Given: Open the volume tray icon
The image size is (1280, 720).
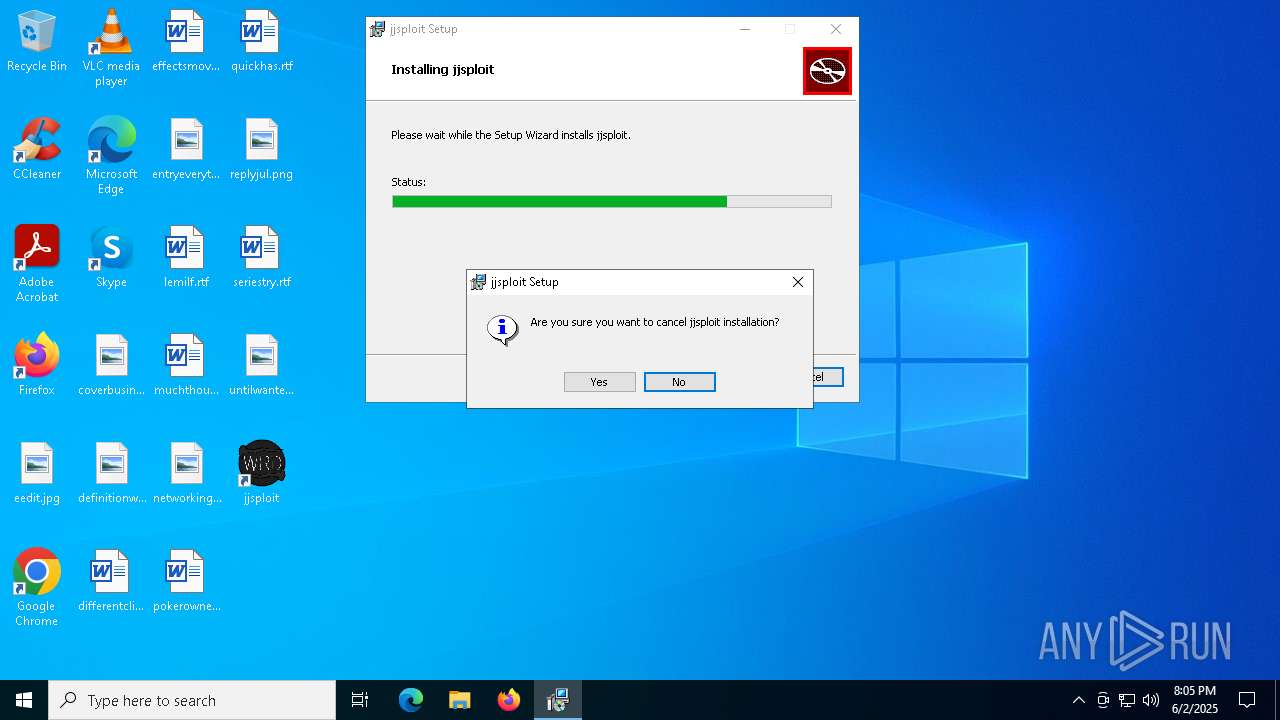Looking at the screenshot, I should (x=1151, y=700).
